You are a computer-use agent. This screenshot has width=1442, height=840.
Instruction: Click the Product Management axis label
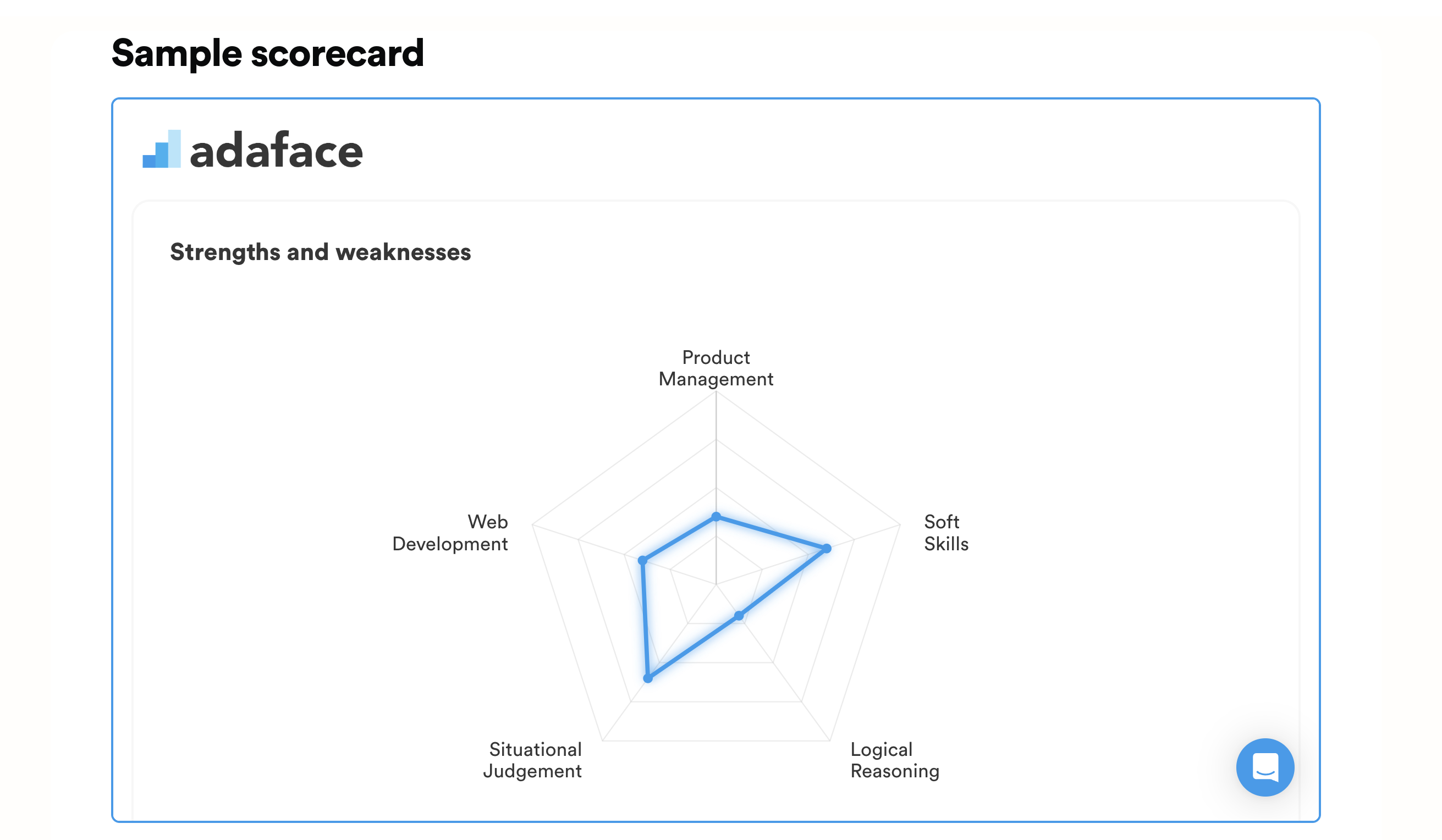point(716,368)
